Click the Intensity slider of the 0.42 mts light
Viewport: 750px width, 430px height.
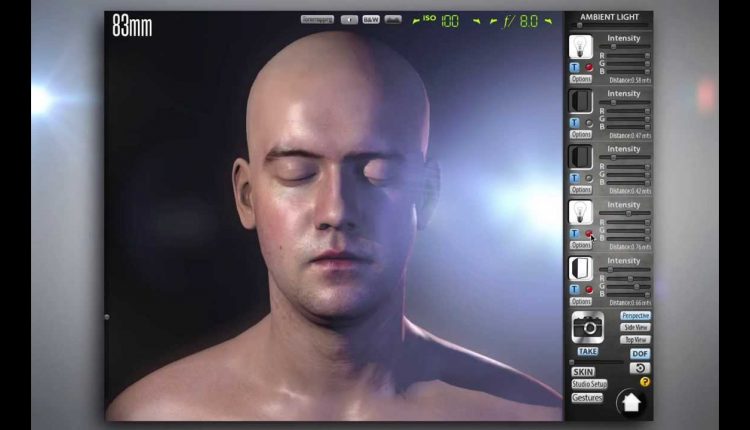click(x=624, y=157)
